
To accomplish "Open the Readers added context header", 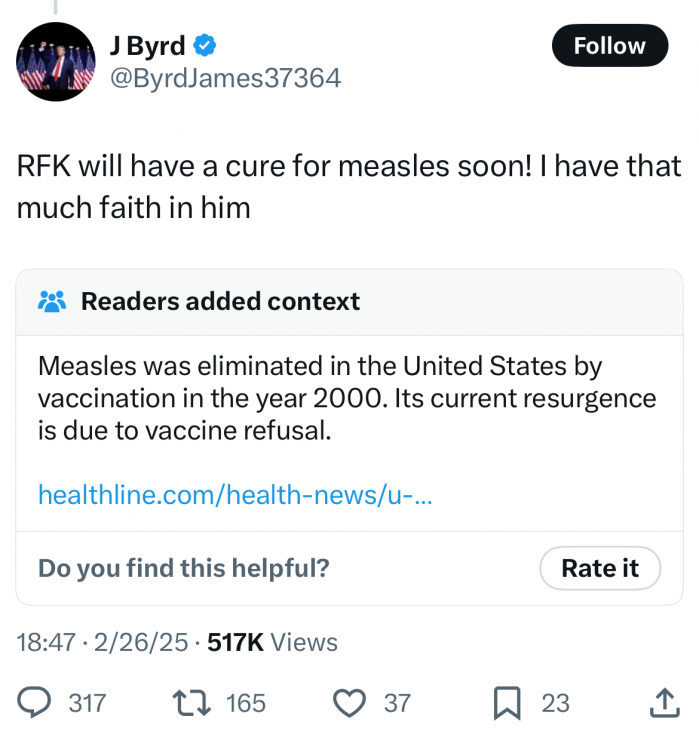I will (220, 301).
